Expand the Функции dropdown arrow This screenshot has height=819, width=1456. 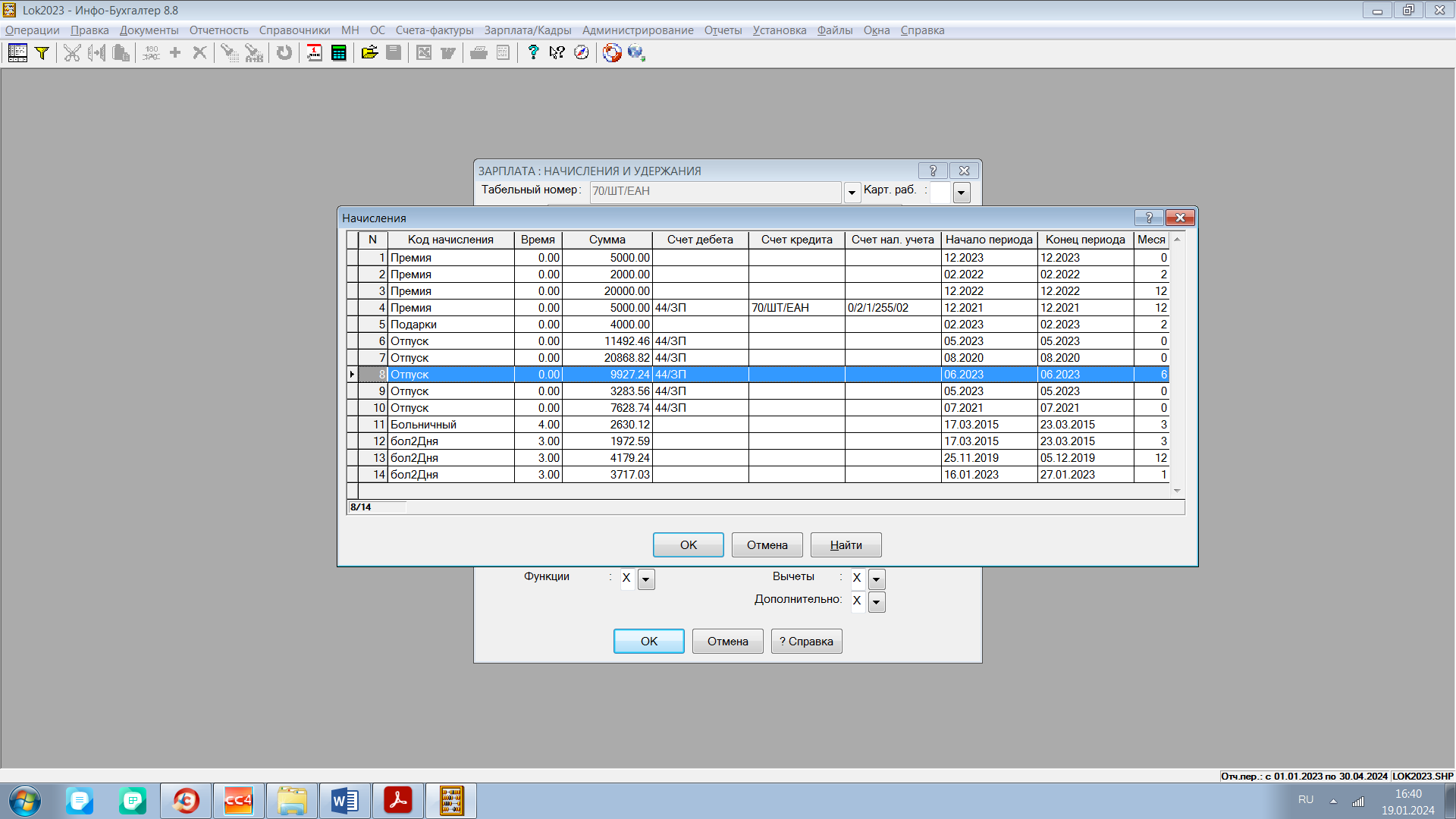646,579
